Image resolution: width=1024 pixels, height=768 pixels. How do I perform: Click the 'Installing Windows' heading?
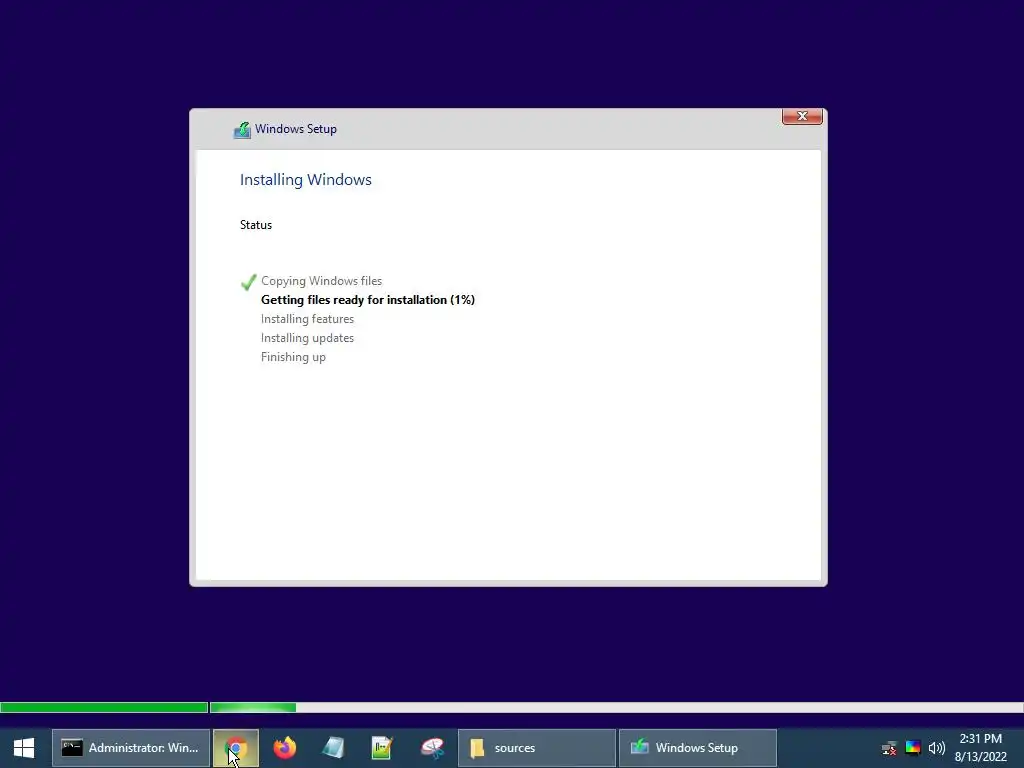click(x=306, y=180)
